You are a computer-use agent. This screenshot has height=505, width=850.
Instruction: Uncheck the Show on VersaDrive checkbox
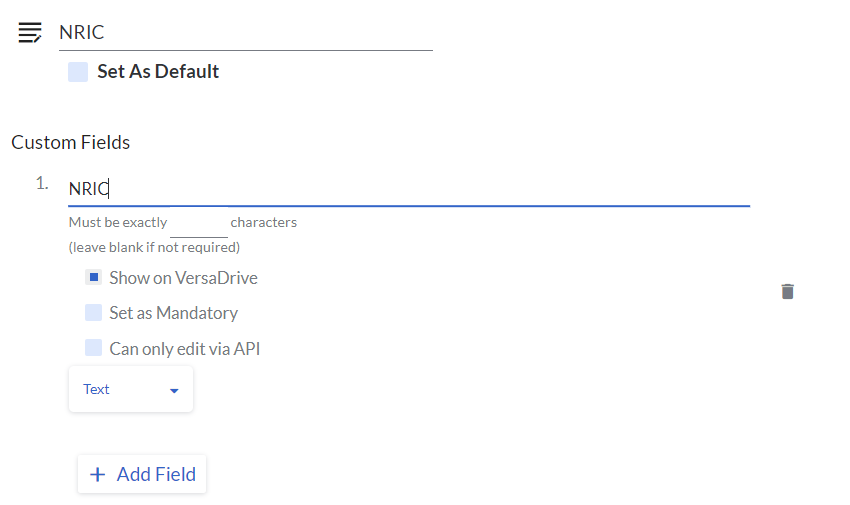(94, 277)
